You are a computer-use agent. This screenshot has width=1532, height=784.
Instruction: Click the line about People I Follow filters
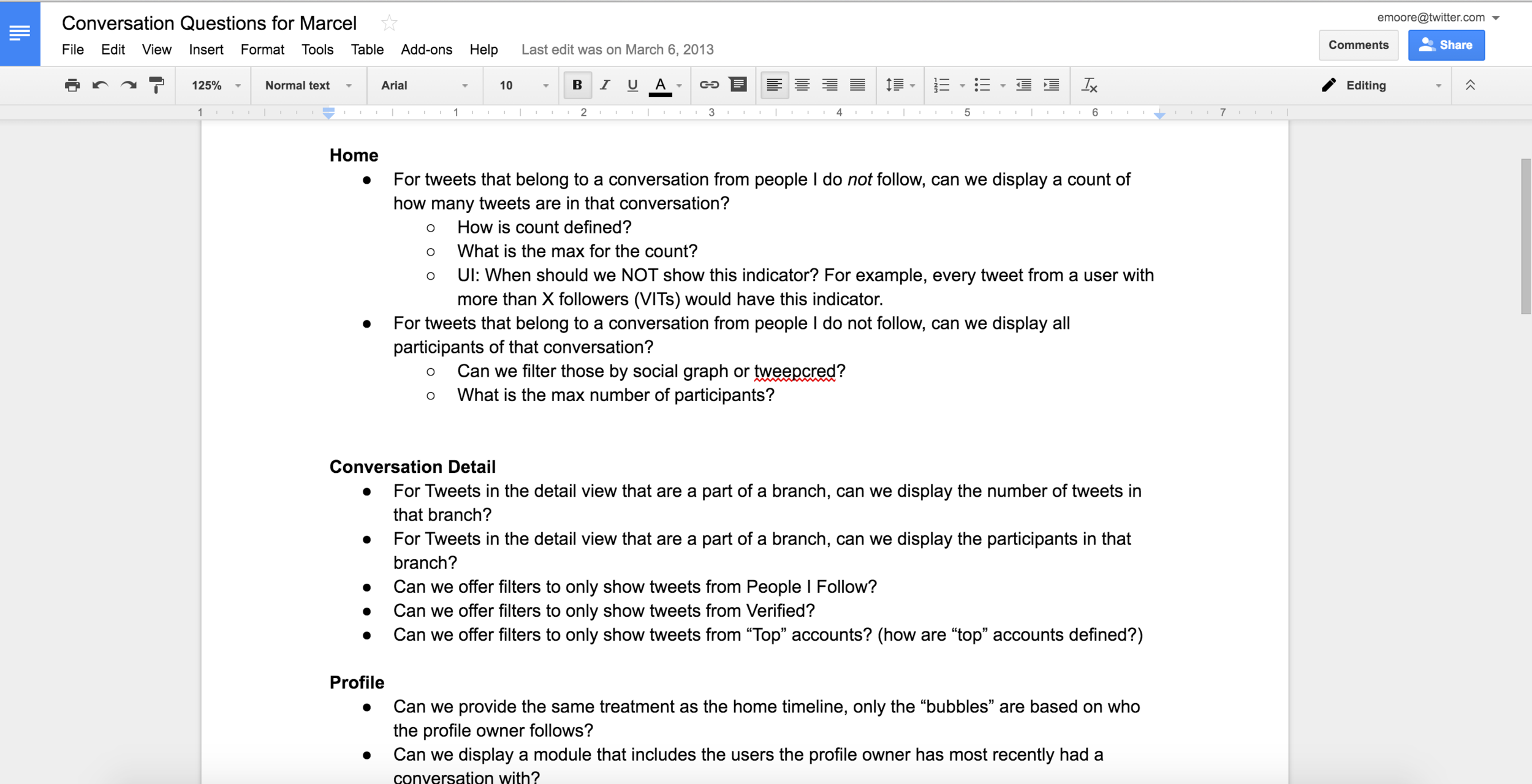pyautogui.click(x=635, y=587)
